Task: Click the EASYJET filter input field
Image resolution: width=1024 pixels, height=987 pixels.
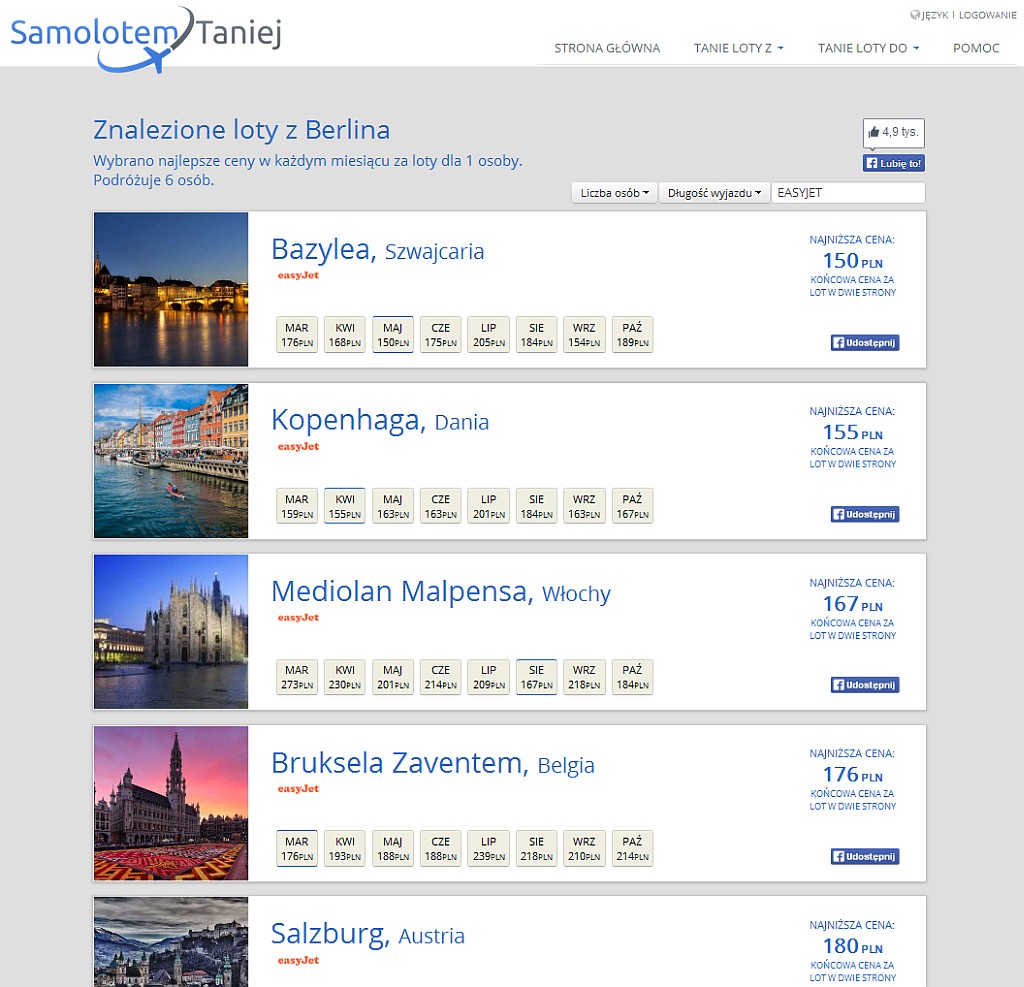Action: click(848, 193)
